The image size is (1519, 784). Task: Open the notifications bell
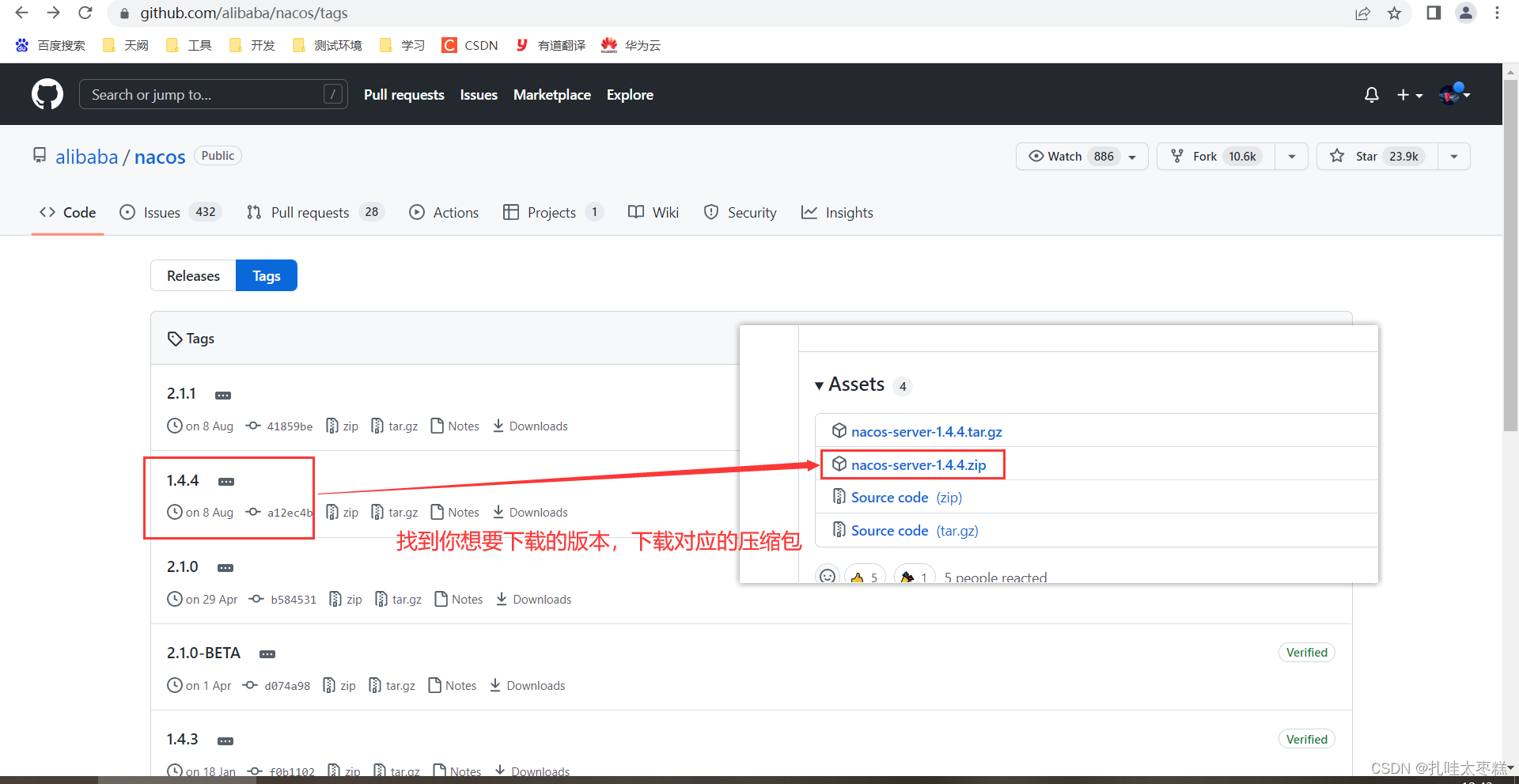(x=1372, y=95)
